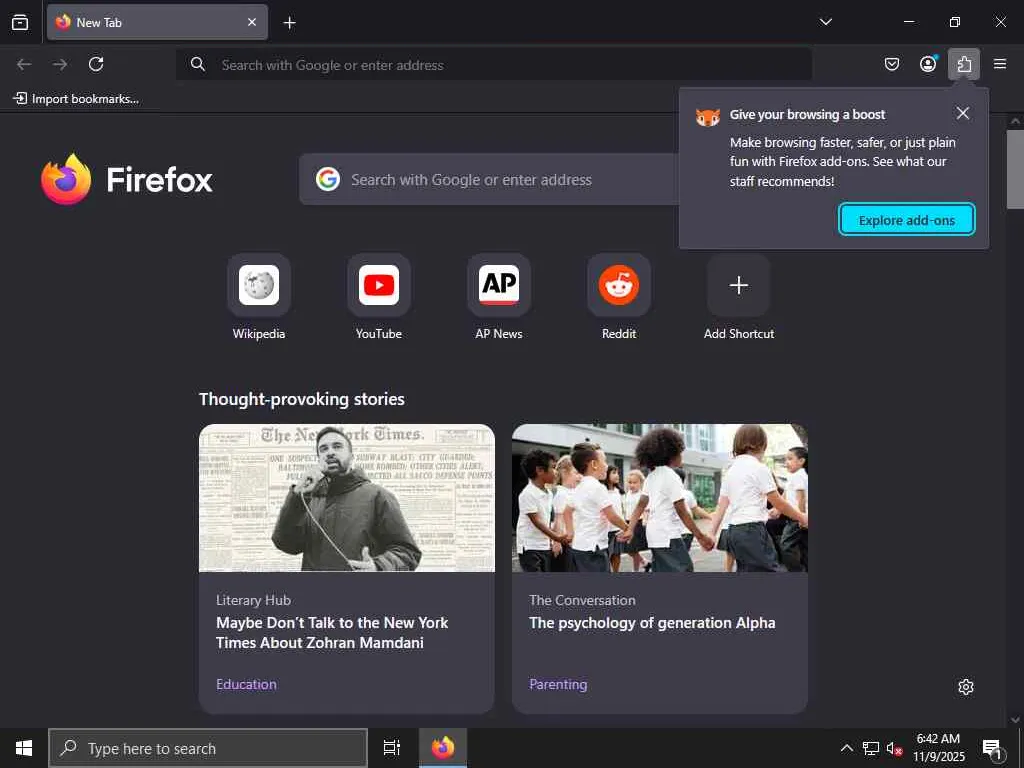Dismiss the browsing boost popup
Viewport: 1024px width, 768px height.
[963, 113]
